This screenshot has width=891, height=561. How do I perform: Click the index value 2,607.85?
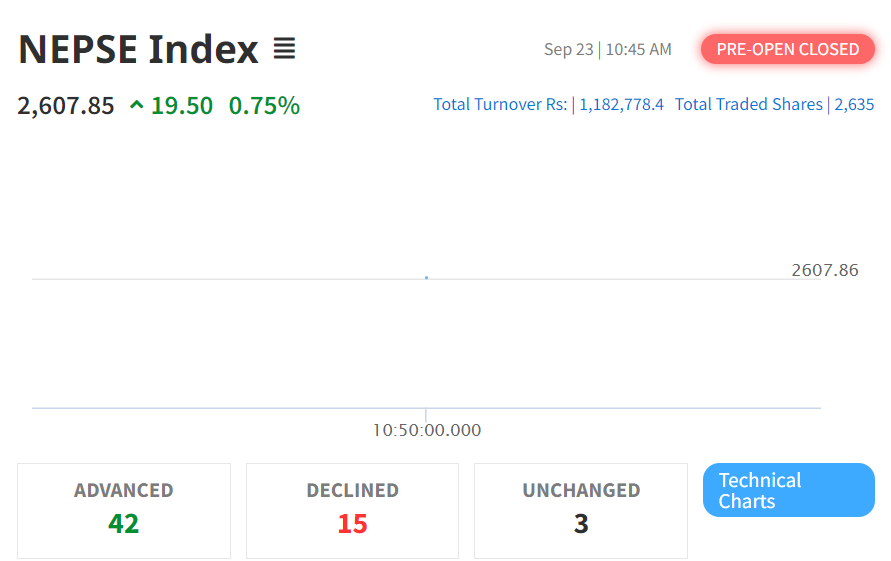(x=66, y=105)
